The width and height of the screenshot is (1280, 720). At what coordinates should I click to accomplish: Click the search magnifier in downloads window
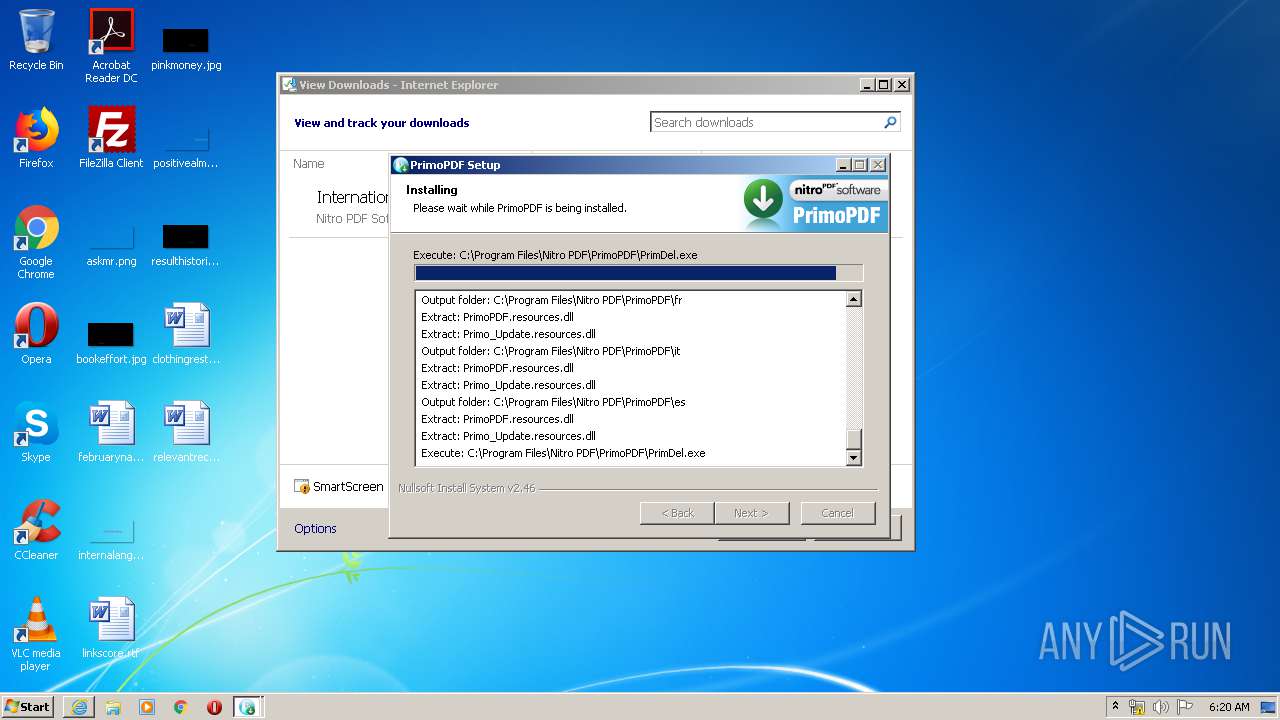[890, 122]
